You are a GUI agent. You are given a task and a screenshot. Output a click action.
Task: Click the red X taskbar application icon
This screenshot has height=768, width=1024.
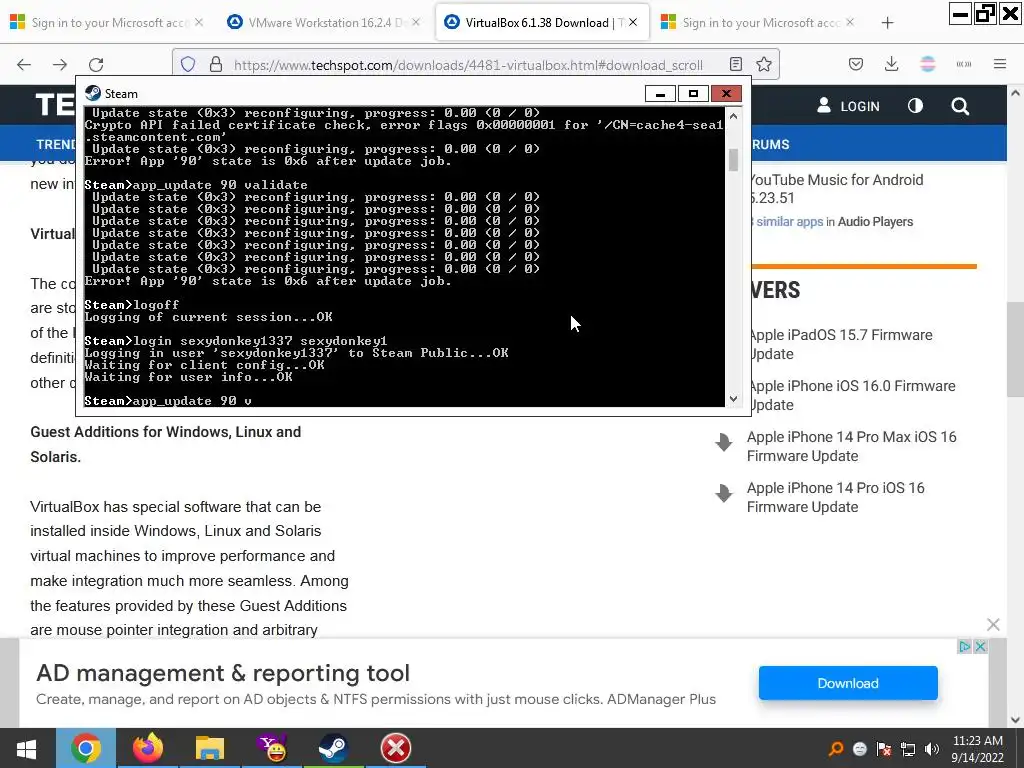396,748
